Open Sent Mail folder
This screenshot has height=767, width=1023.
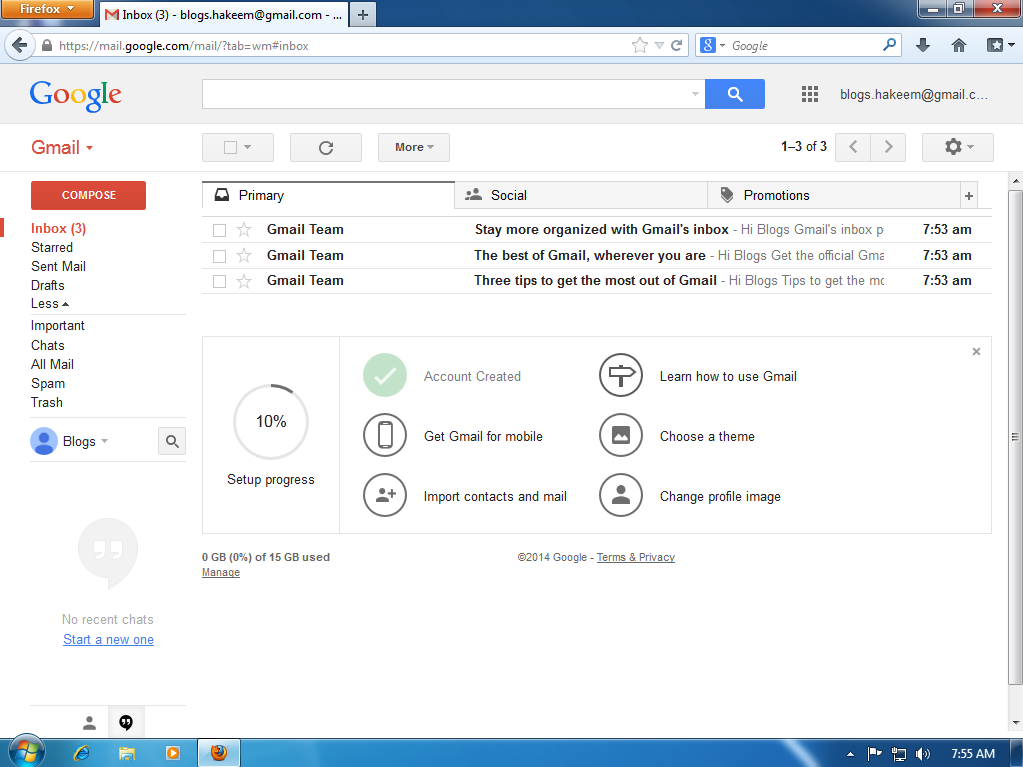[59, 266]
